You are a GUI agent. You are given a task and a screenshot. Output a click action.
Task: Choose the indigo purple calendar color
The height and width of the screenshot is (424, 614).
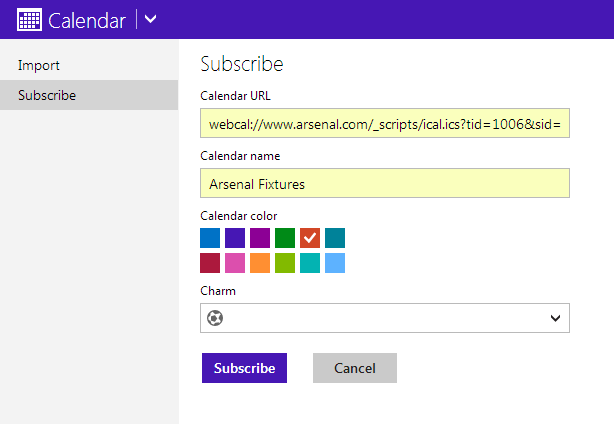pyautogui.click(x=235, y=238)
